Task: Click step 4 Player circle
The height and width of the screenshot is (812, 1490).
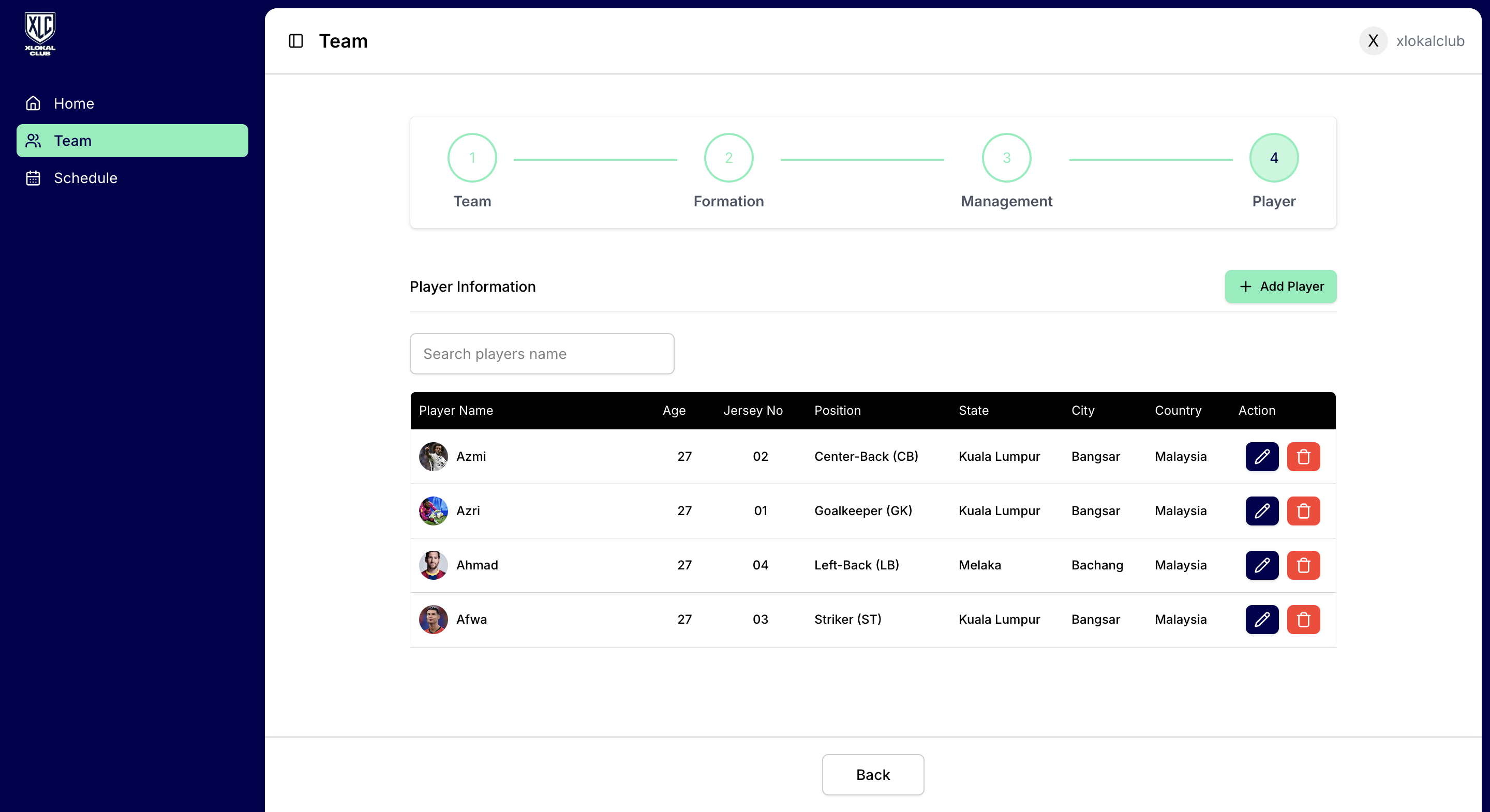Action: (x=1273, y=158)
